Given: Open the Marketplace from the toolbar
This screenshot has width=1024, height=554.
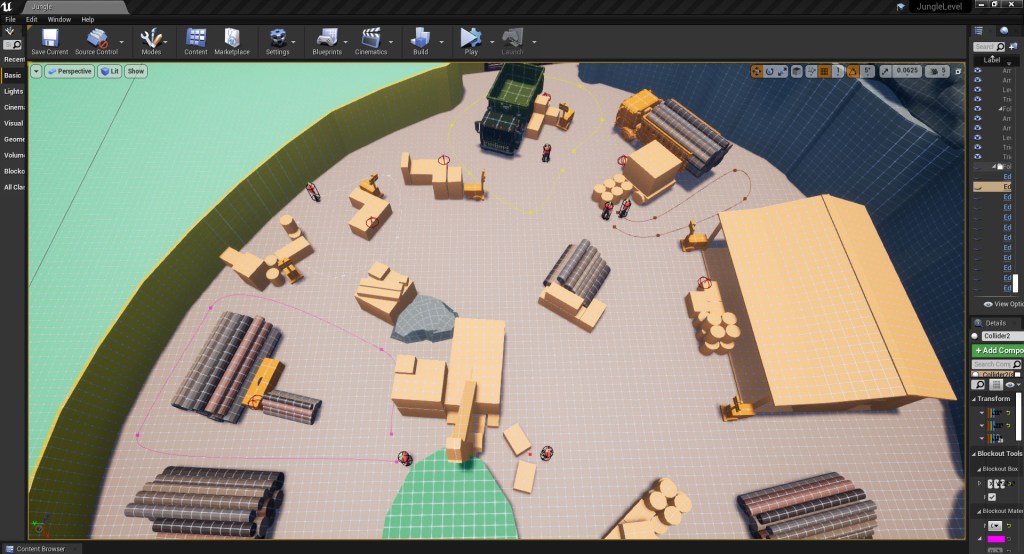Looking at the screenshot, I should [231, 39].
